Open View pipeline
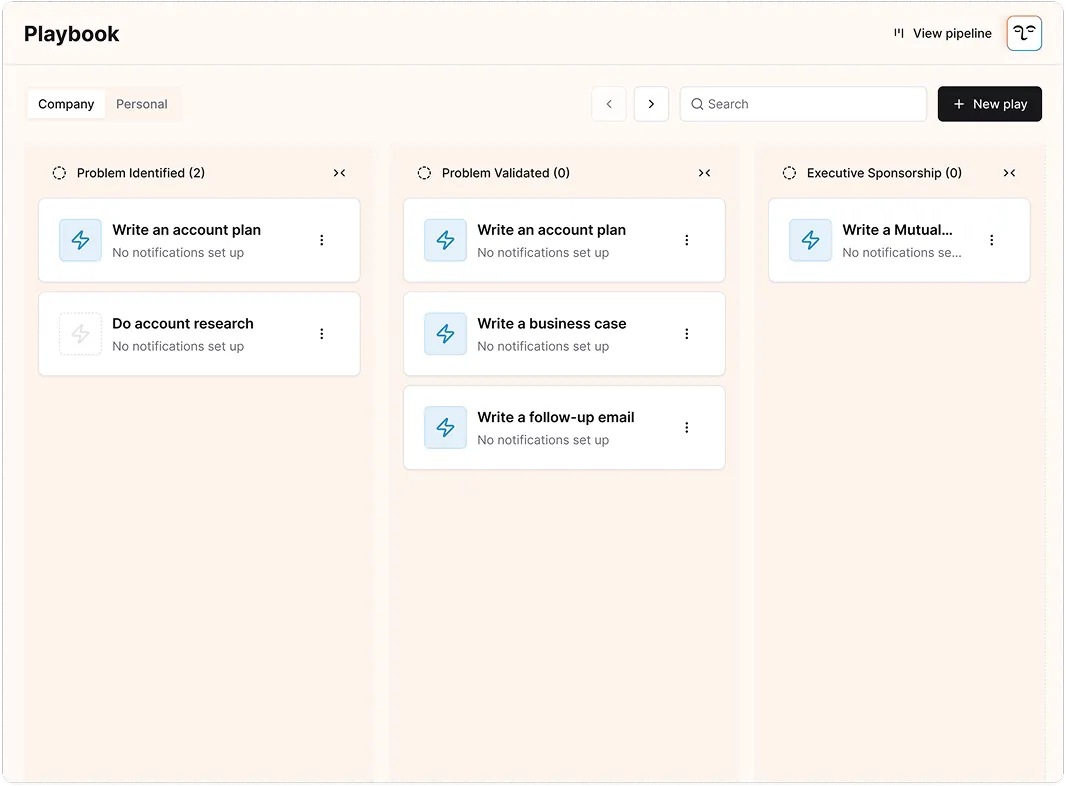This screenshot has width=1066, height=786. pyautogui.click(x=941, y=33)
